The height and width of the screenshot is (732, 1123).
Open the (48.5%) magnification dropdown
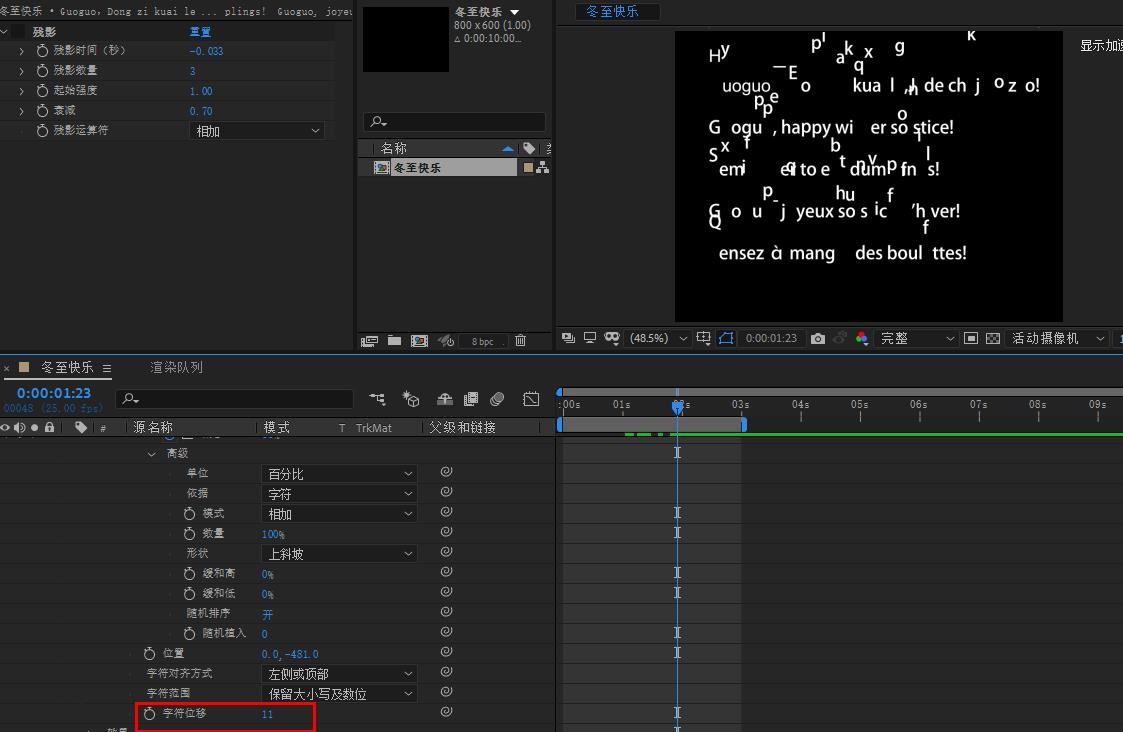point(657,338)
